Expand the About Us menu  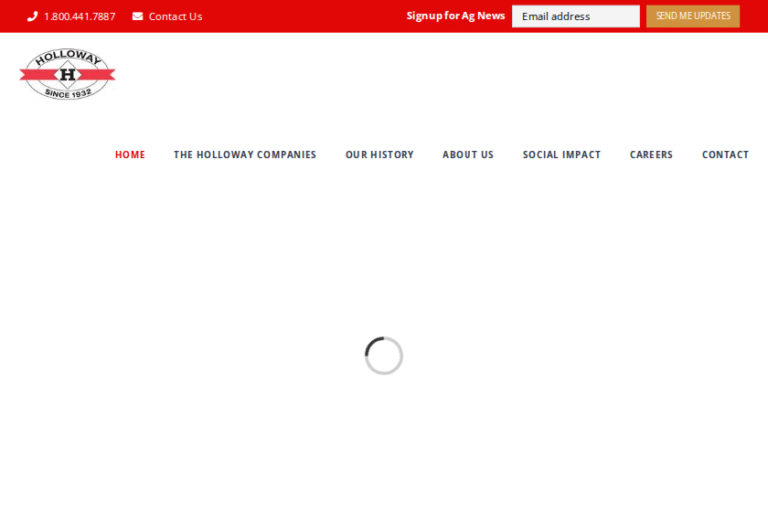click(x=468, y=155)
